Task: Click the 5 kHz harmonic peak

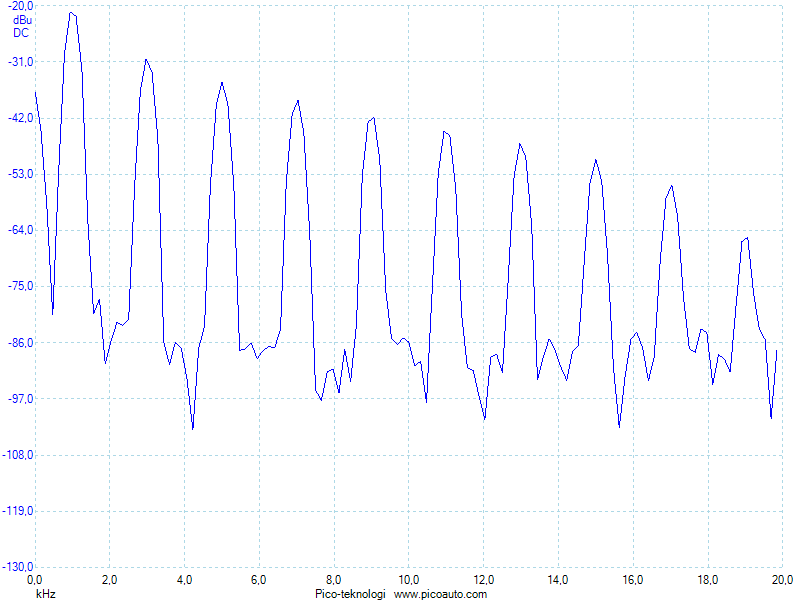Action: coord(222,83)
